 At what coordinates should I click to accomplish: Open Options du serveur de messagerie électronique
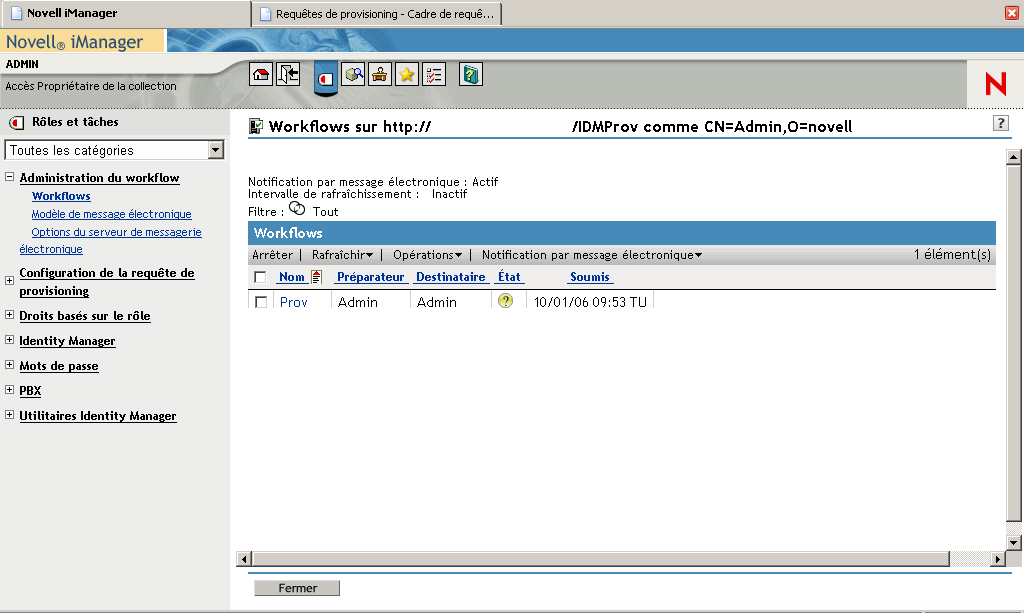point(110,240)
